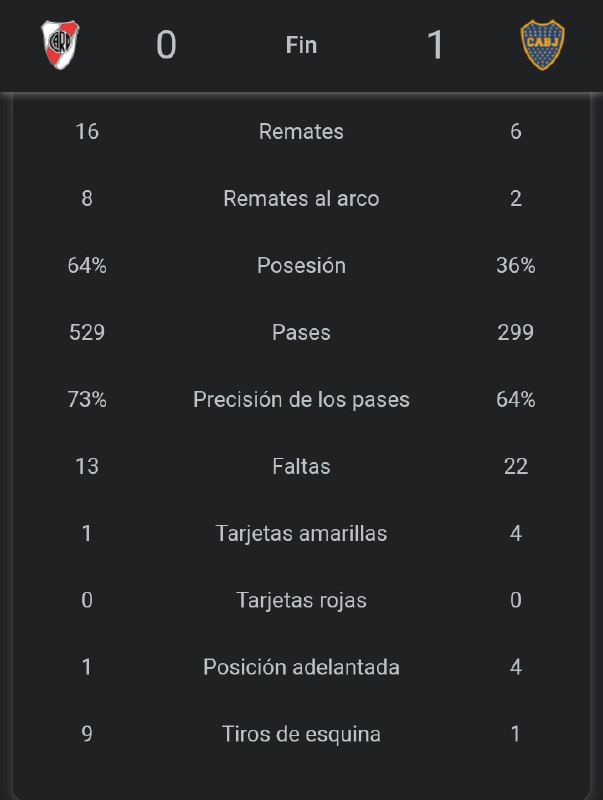Select the Faltas stat label
Image resolution: width=603 pixels, height=800 pixels.
point(302,466)
